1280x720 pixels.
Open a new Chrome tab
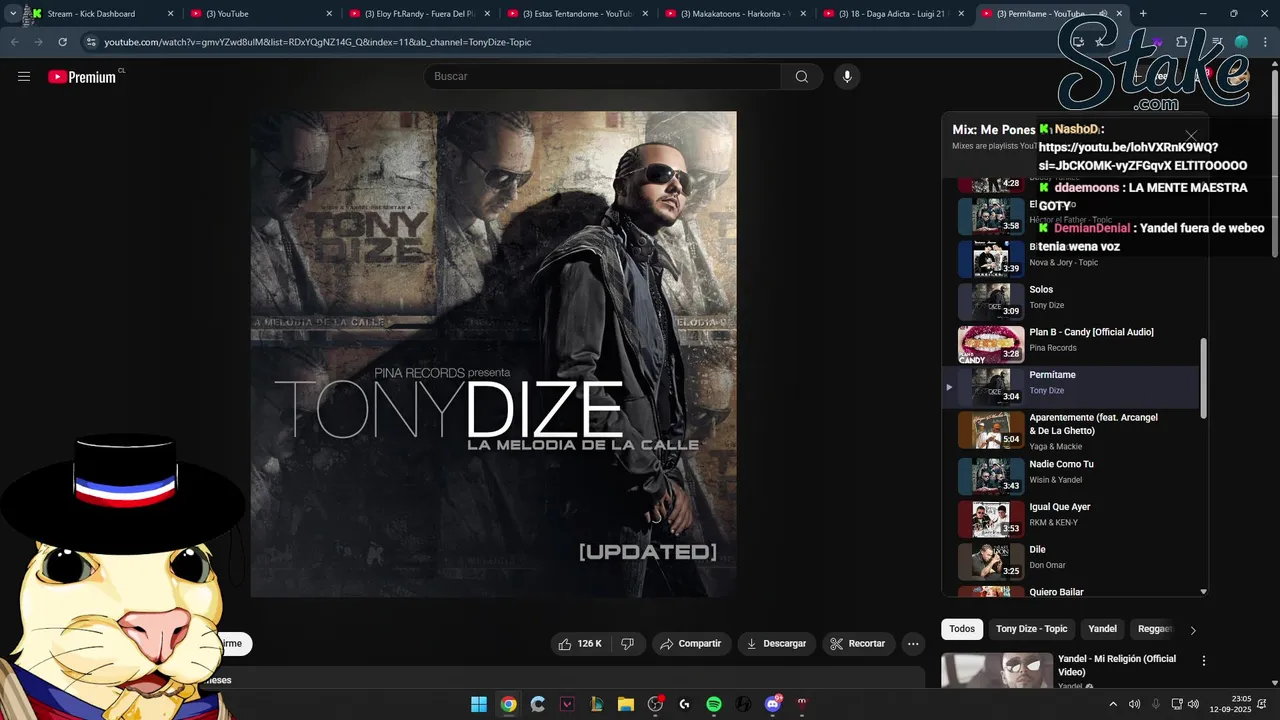point(1143,14)
